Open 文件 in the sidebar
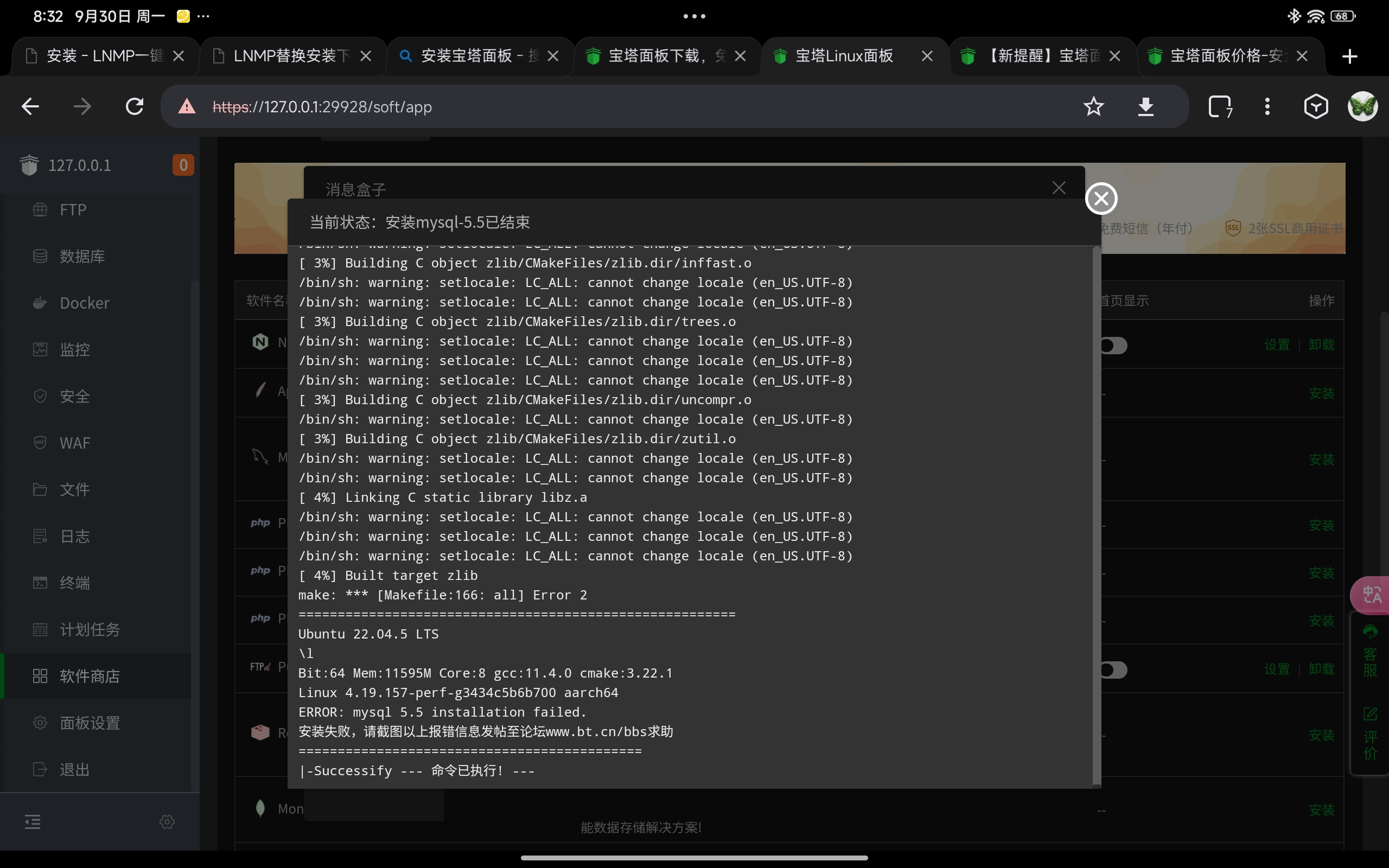This screenshot has width=1389, height=868. [98, 490]
